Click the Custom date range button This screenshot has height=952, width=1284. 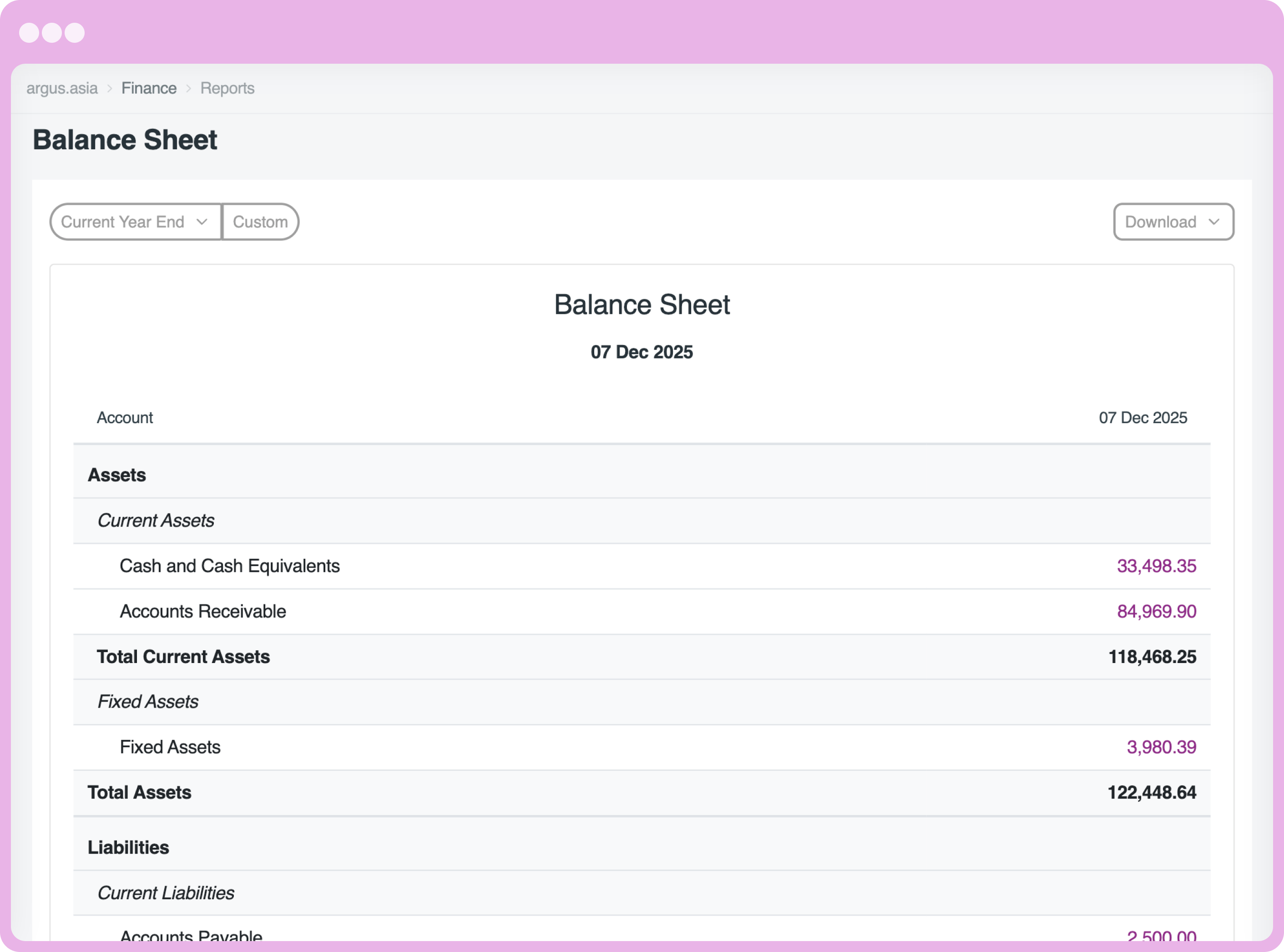[260, 221]
